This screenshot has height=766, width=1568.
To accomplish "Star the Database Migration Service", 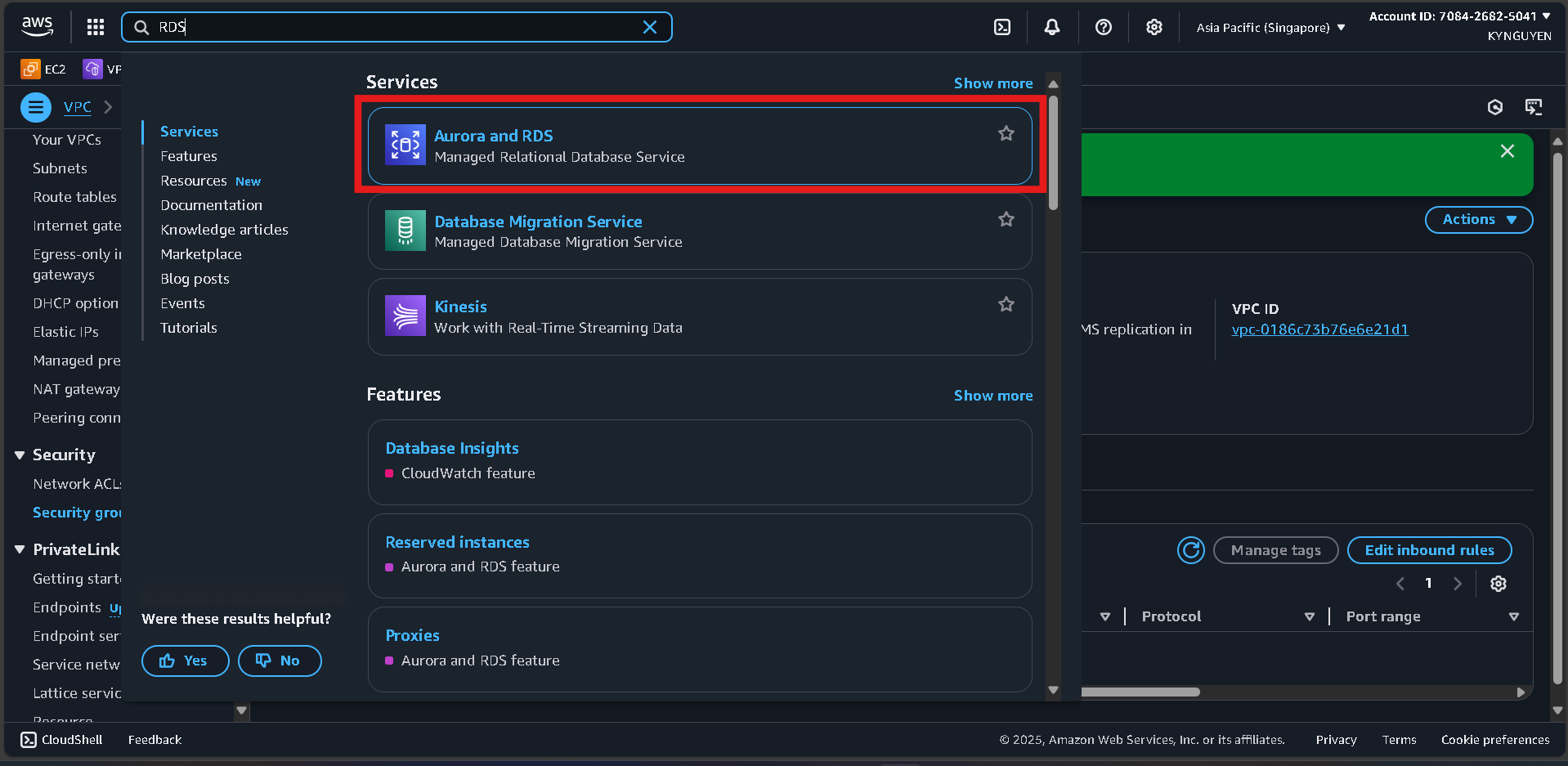I will (x=1006, y=219).
